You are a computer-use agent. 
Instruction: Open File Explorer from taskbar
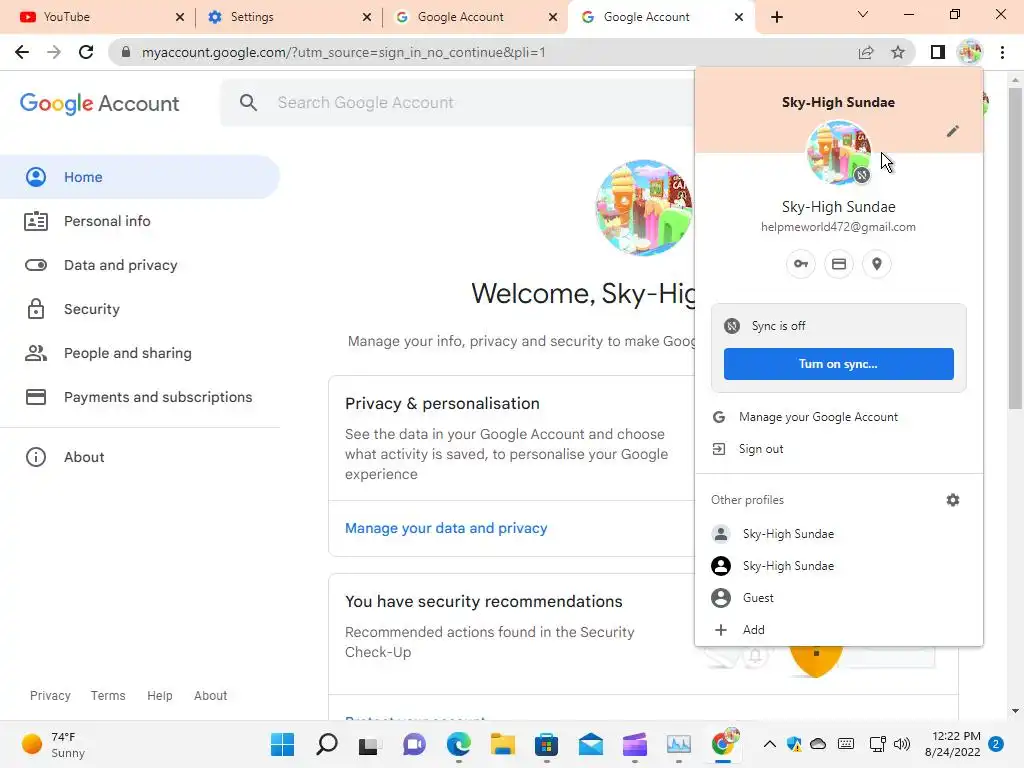[502, 744]
